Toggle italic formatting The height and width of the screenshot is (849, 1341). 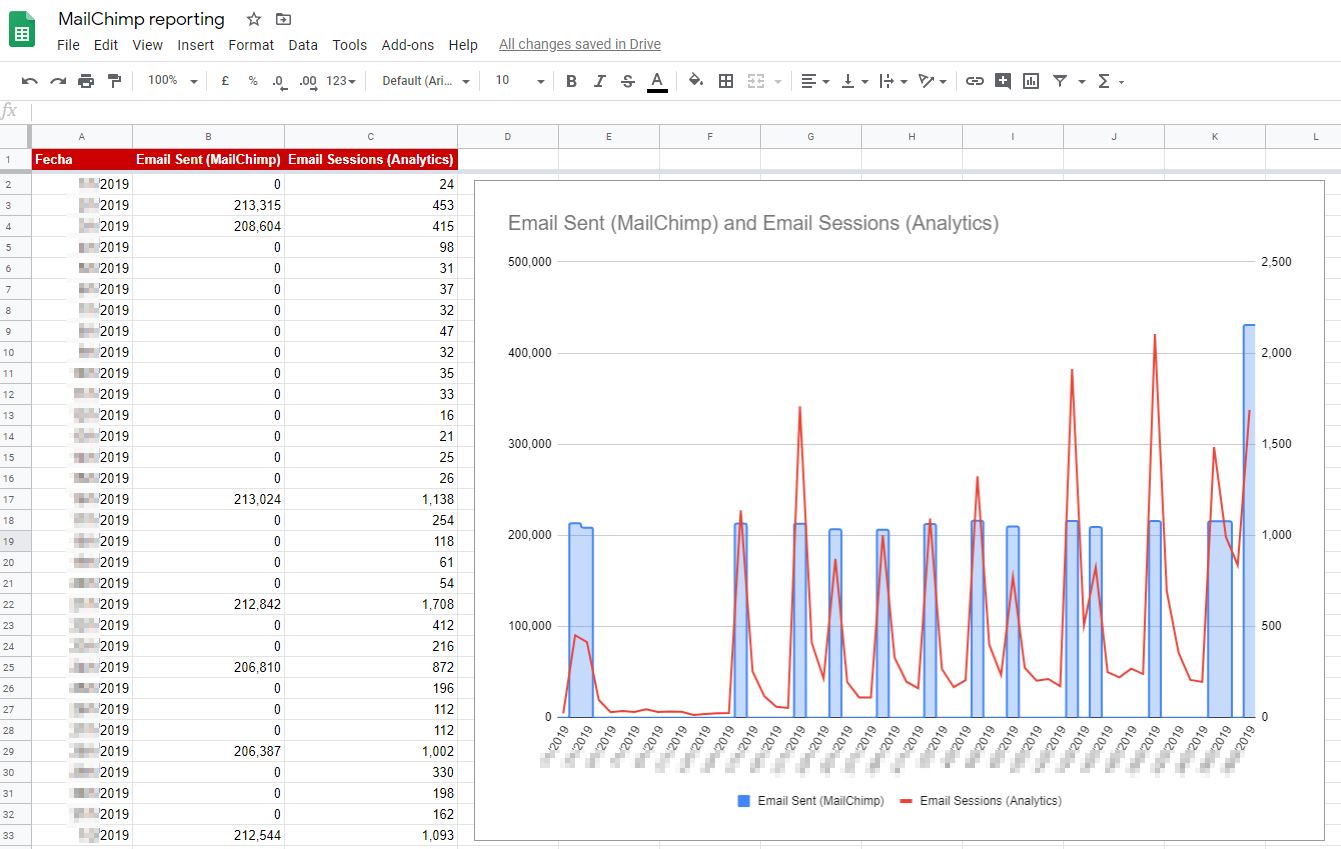(600, 81)
